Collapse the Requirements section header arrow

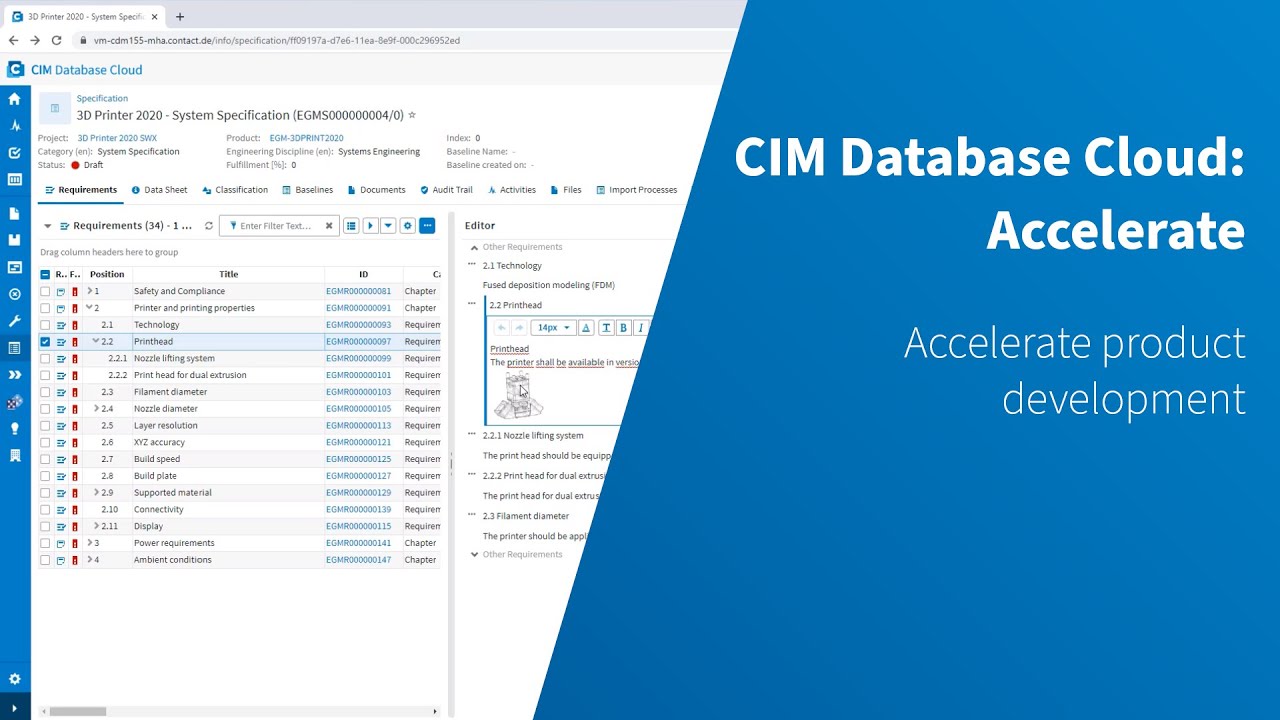tap(47, 226)
